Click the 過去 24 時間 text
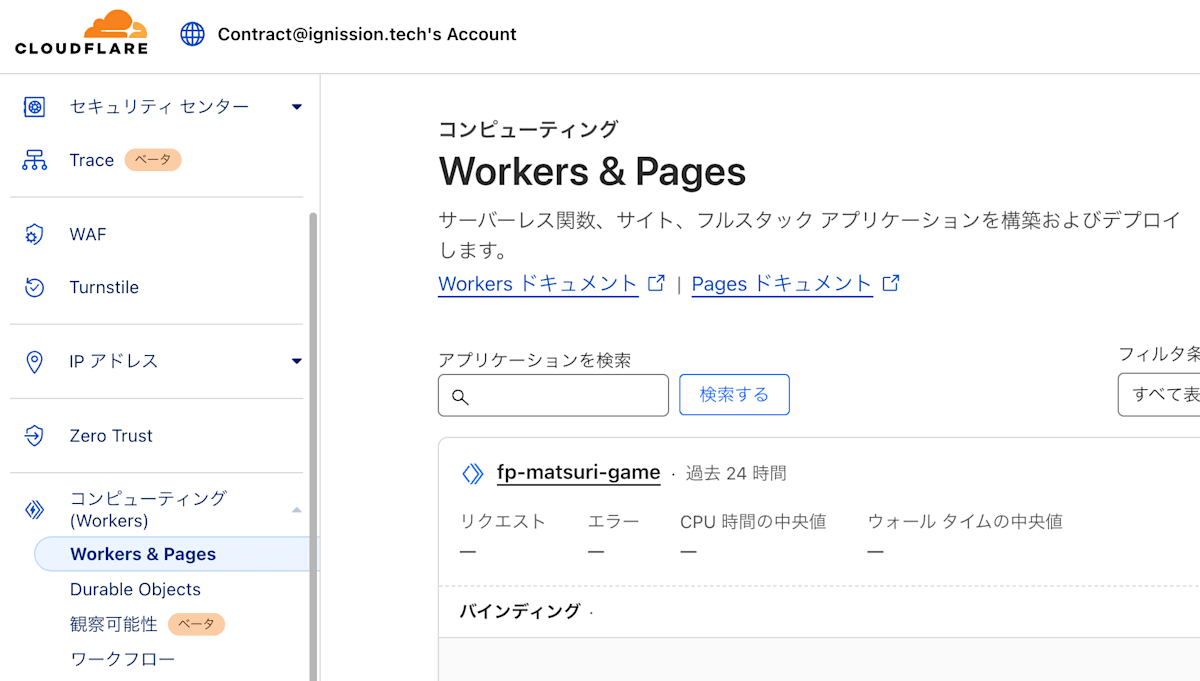 point(736,473)
